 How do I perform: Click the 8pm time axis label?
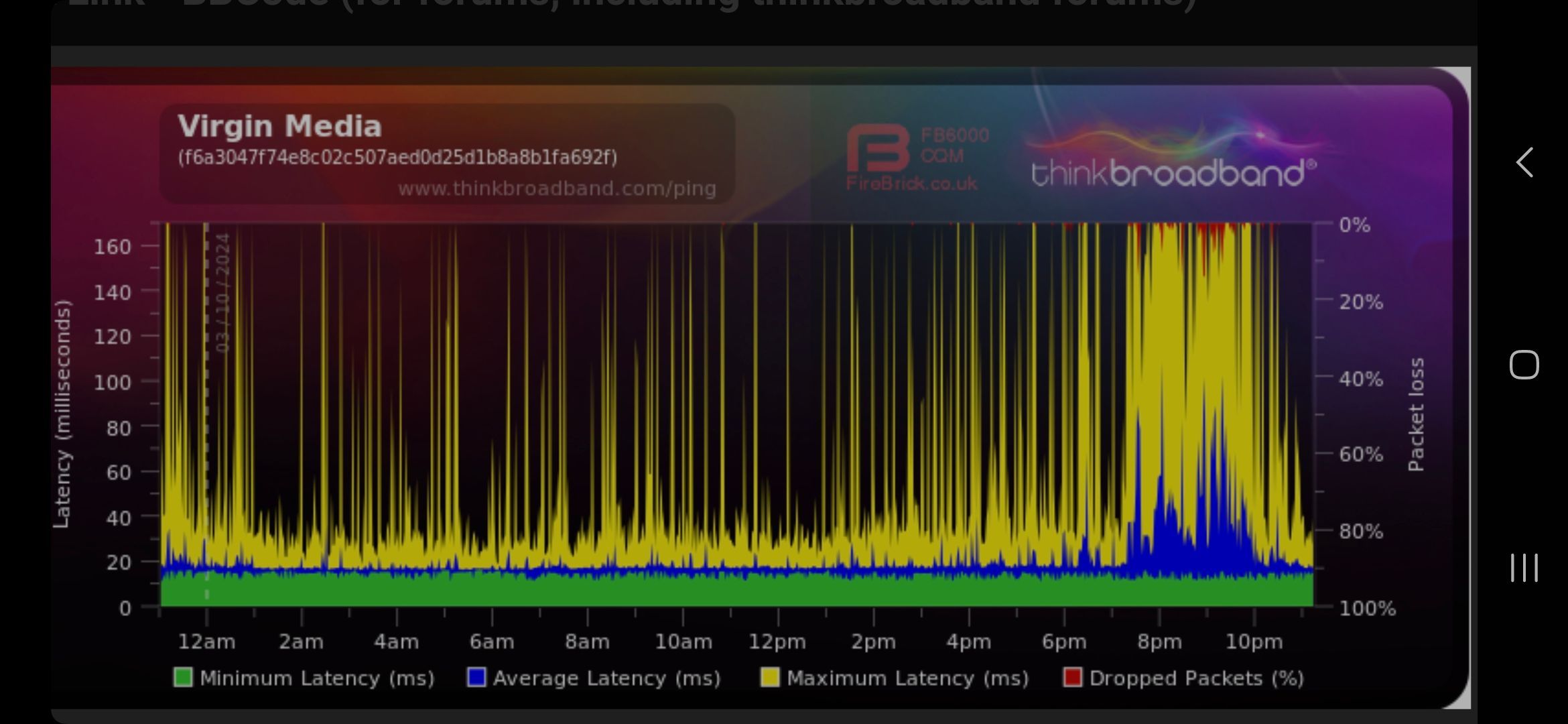point(1159,642)
